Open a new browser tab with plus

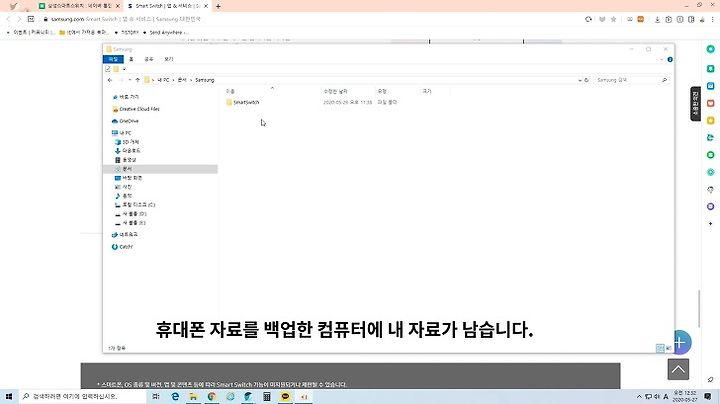(218, 6)
